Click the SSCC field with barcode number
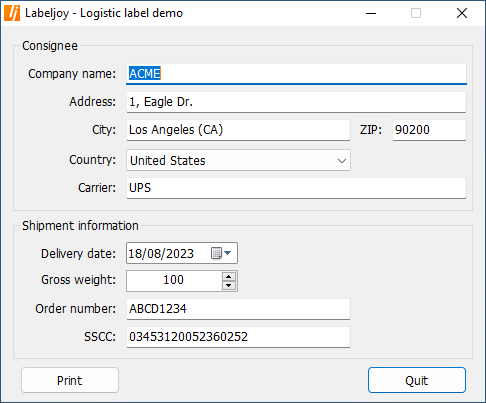 [238, 337]
